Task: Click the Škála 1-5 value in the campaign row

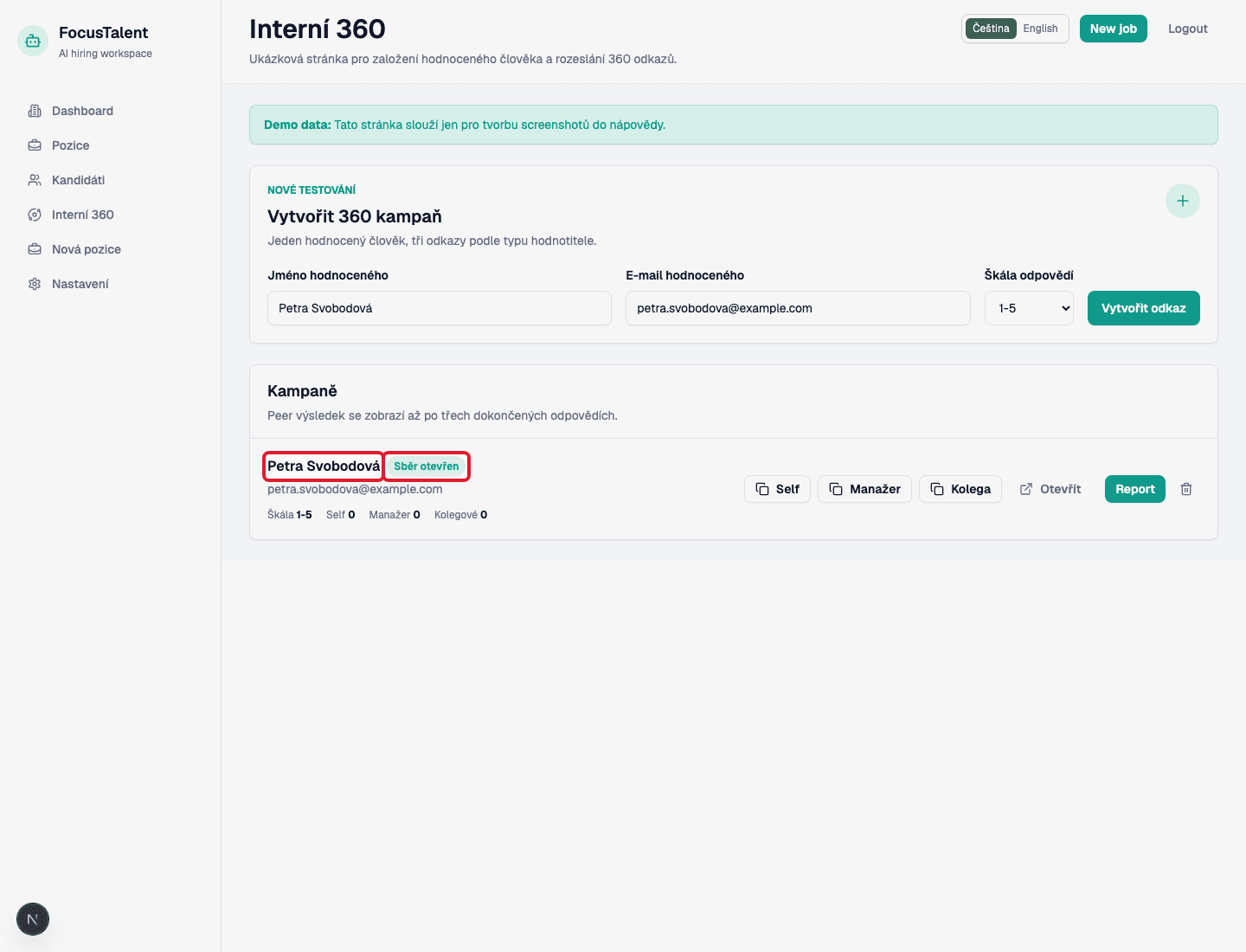Action: [x=290, y=515]
